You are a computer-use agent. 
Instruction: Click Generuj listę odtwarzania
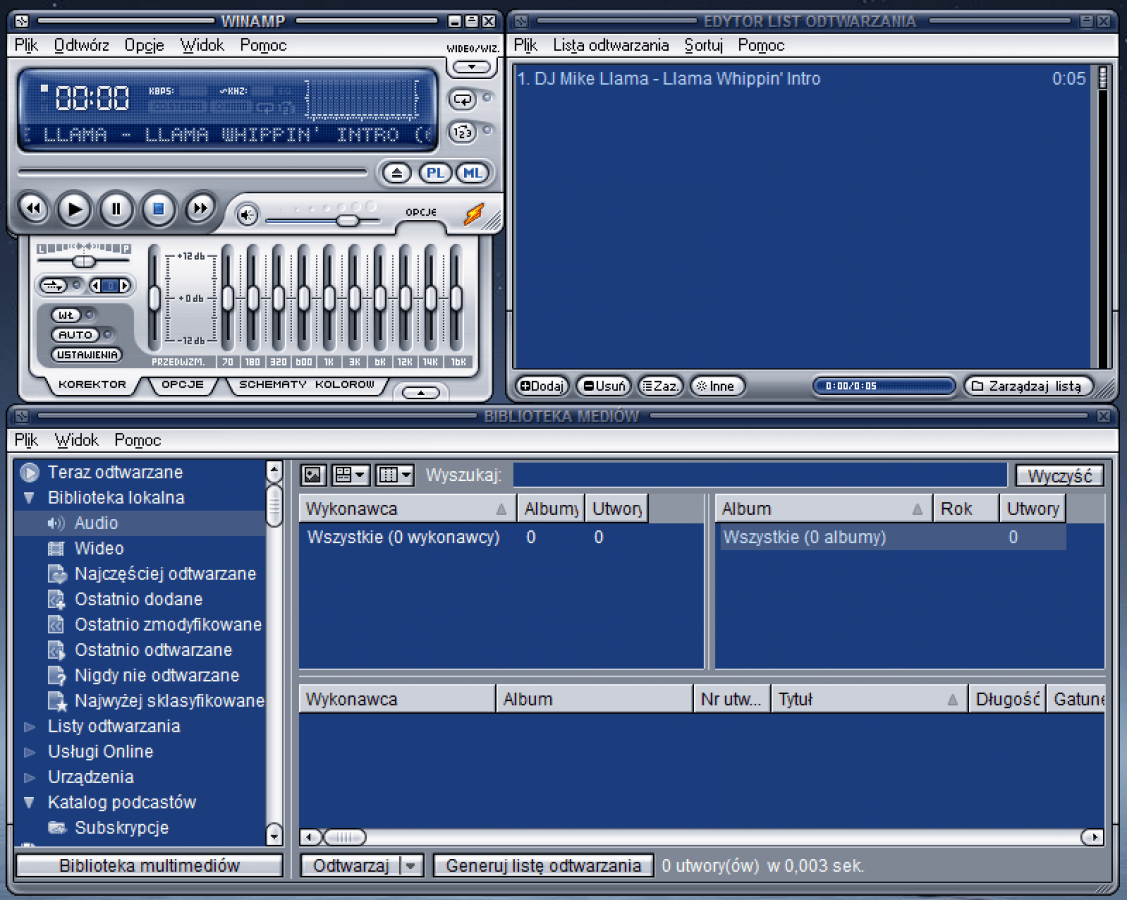543,865
